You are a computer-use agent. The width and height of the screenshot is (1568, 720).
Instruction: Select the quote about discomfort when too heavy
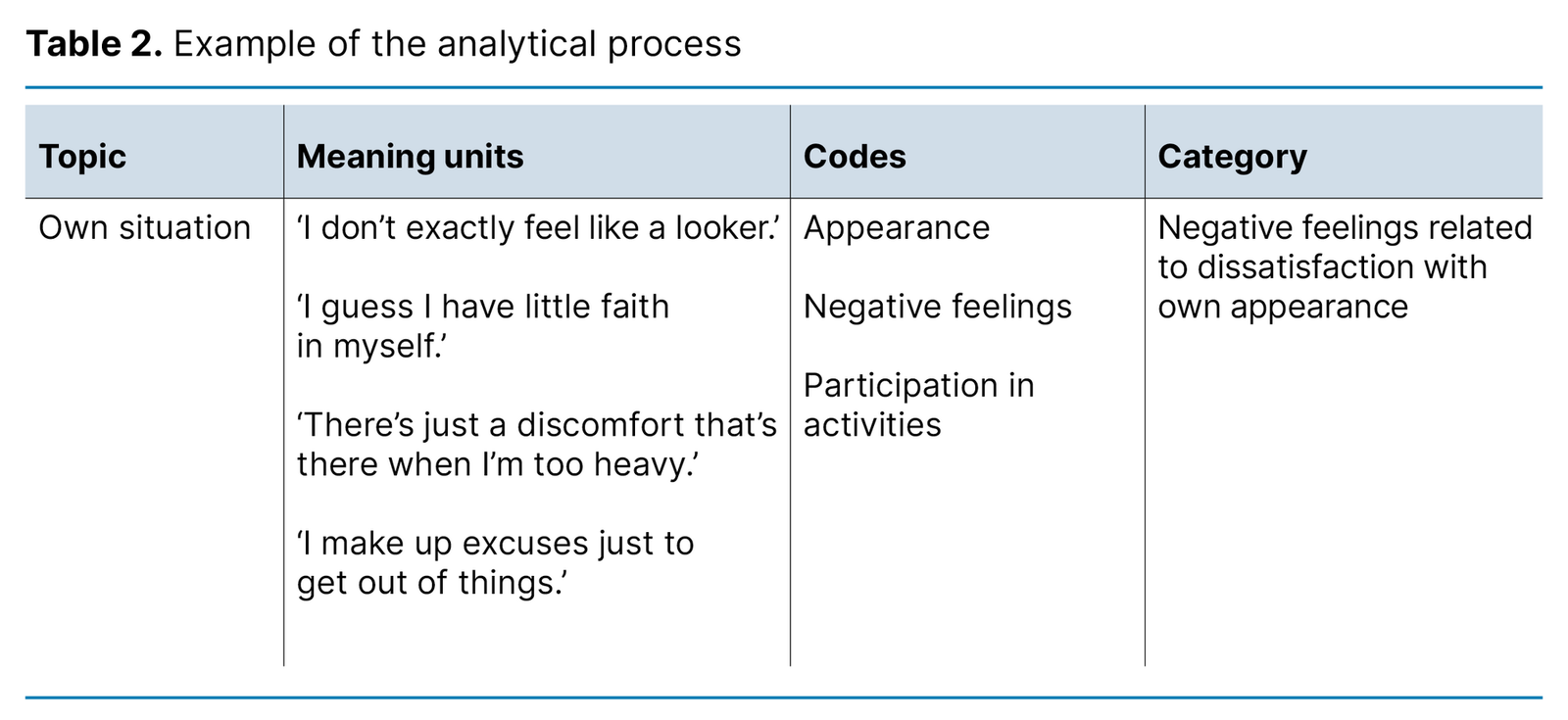pyautogui.click(x=536, y=444)
